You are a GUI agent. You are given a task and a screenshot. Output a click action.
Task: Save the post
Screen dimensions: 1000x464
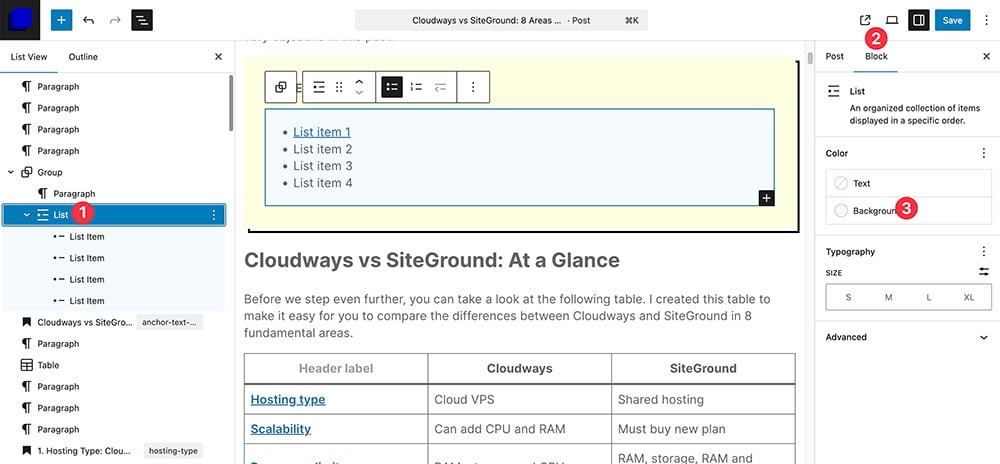[x=952, y=20]
